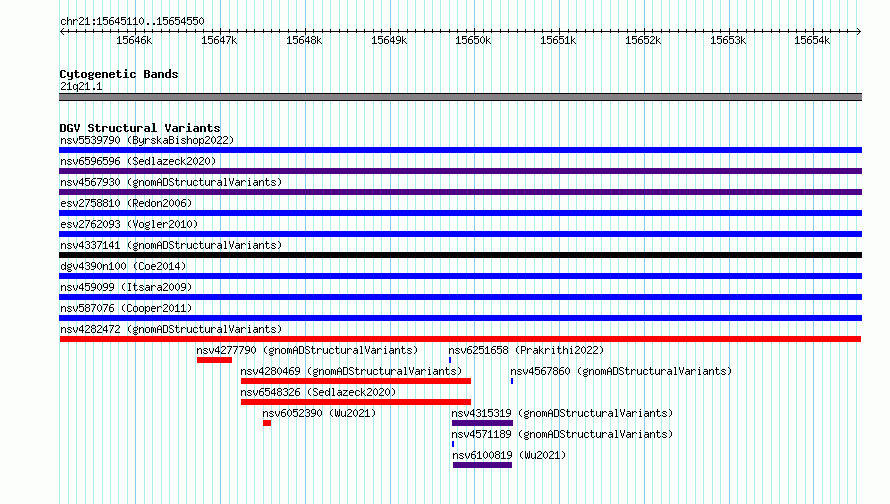Select the purple nsv4315319 variant bar
This screenshot has width=890, height=504.
click(482, 423)
